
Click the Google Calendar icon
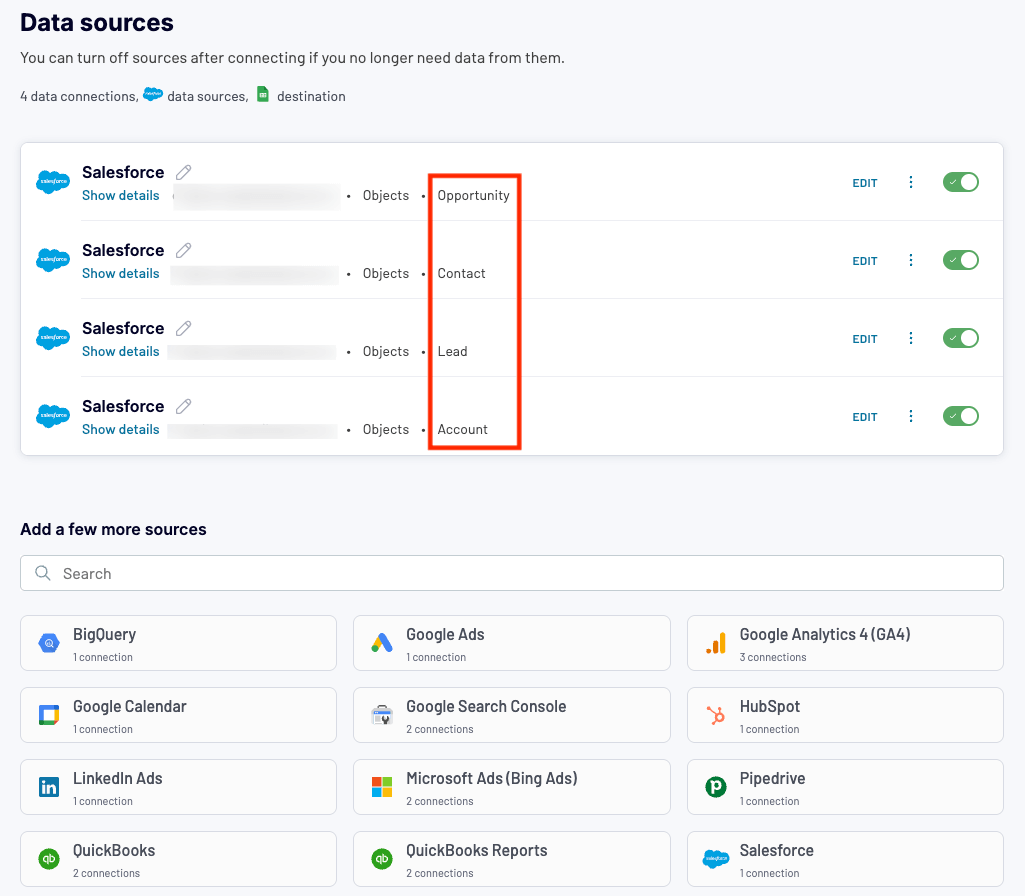tap(49, 715)
